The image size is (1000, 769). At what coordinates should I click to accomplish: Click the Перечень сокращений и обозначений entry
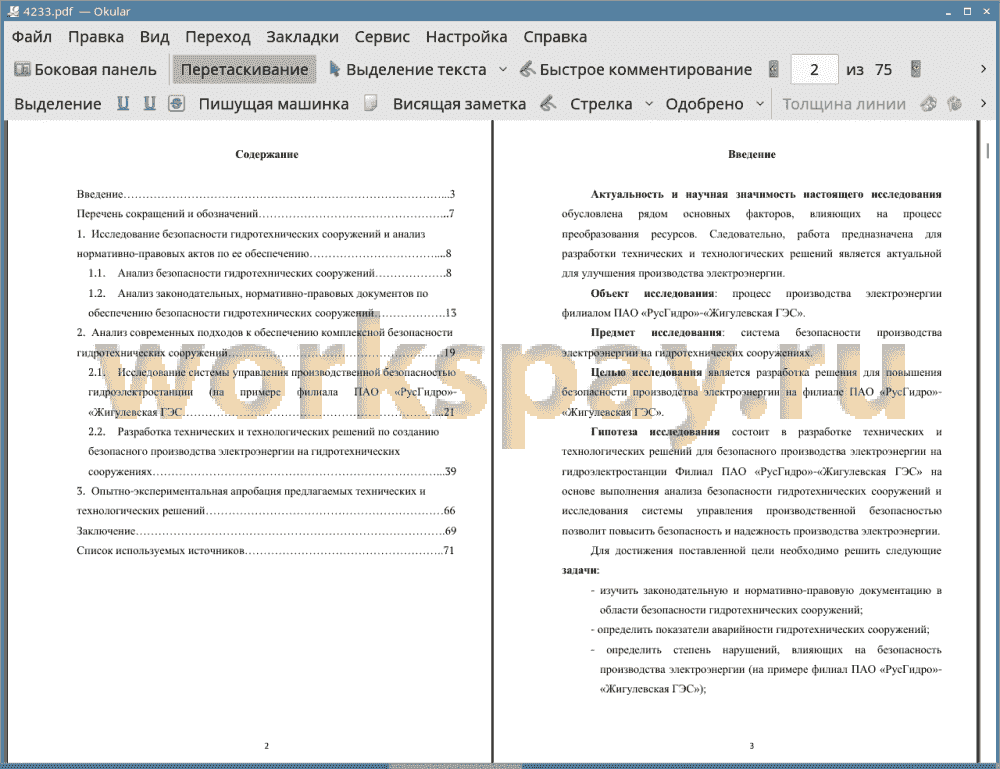tap(266, 214)
